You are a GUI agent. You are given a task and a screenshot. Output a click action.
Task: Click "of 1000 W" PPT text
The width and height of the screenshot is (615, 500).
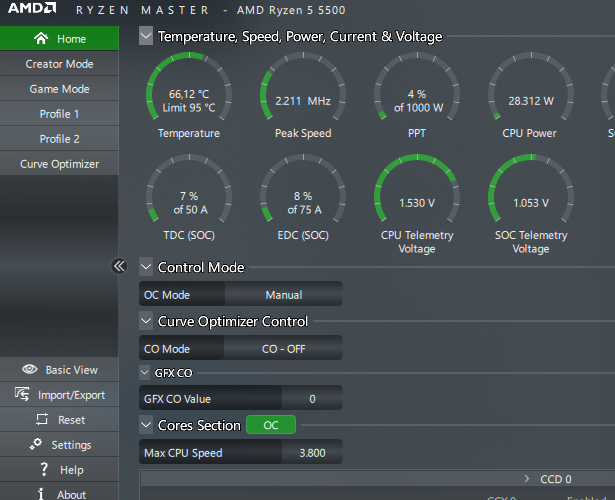(x=418, y=108)
